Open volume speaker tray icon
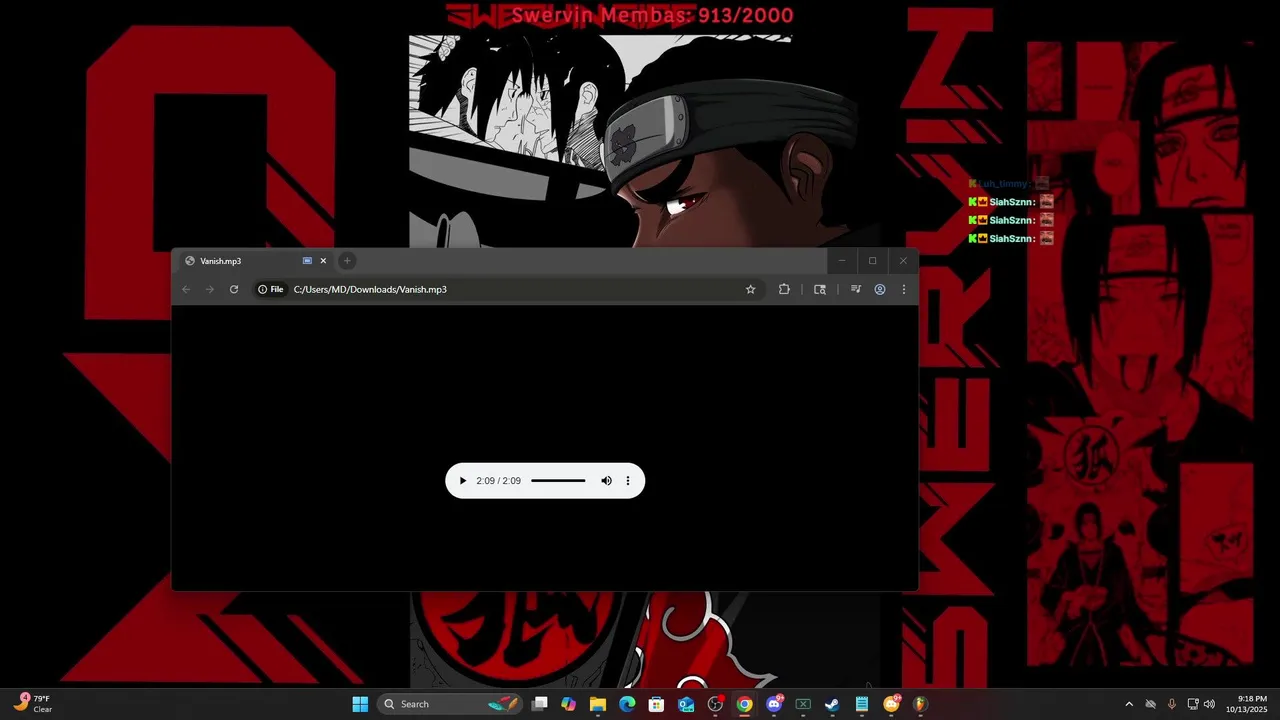The height and width of the screenshot is (720, 1280). click(1209, 704)
